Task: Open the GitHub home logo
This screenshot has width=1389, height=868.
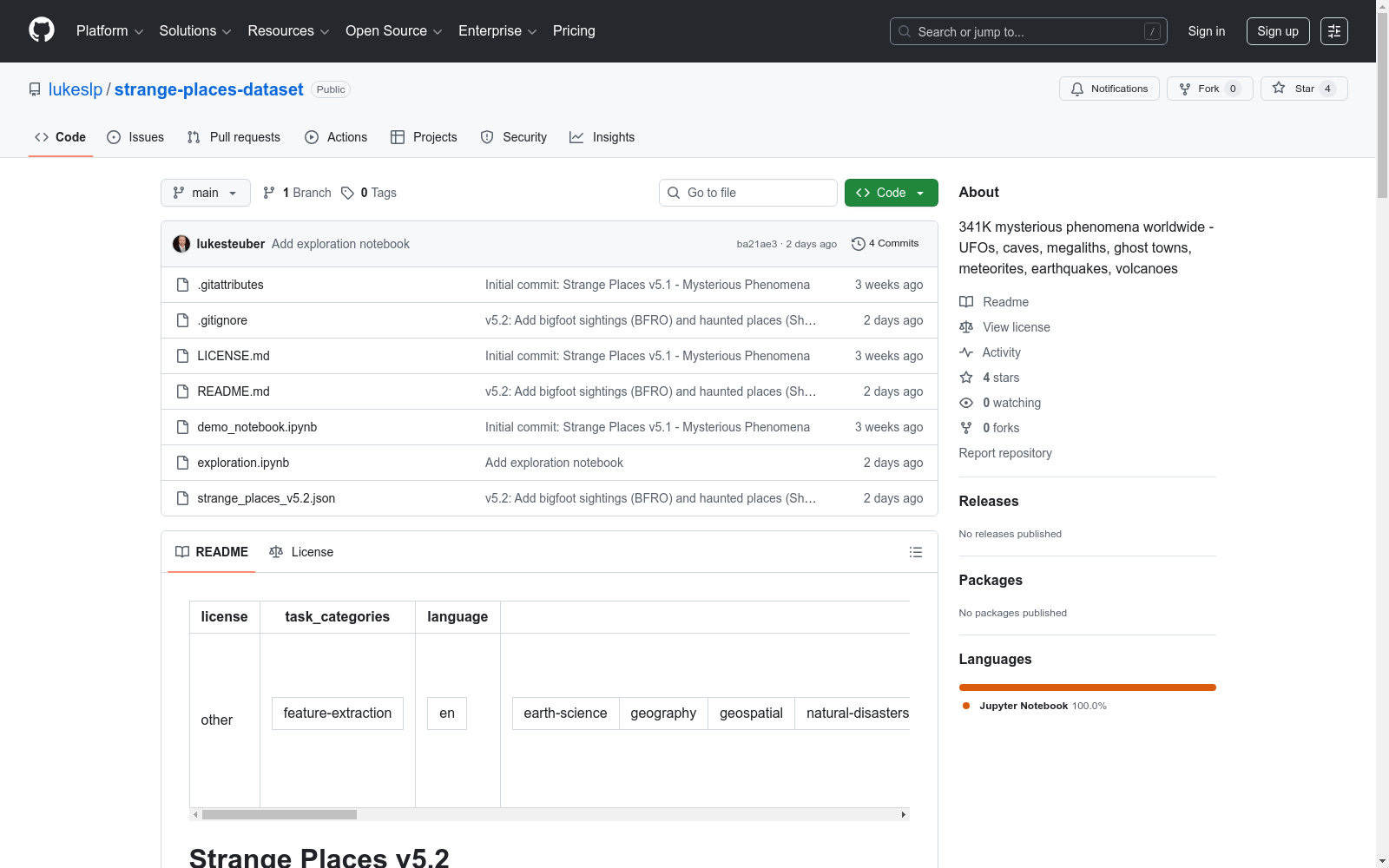Action: pyautogui.click(x=42, y=30)
